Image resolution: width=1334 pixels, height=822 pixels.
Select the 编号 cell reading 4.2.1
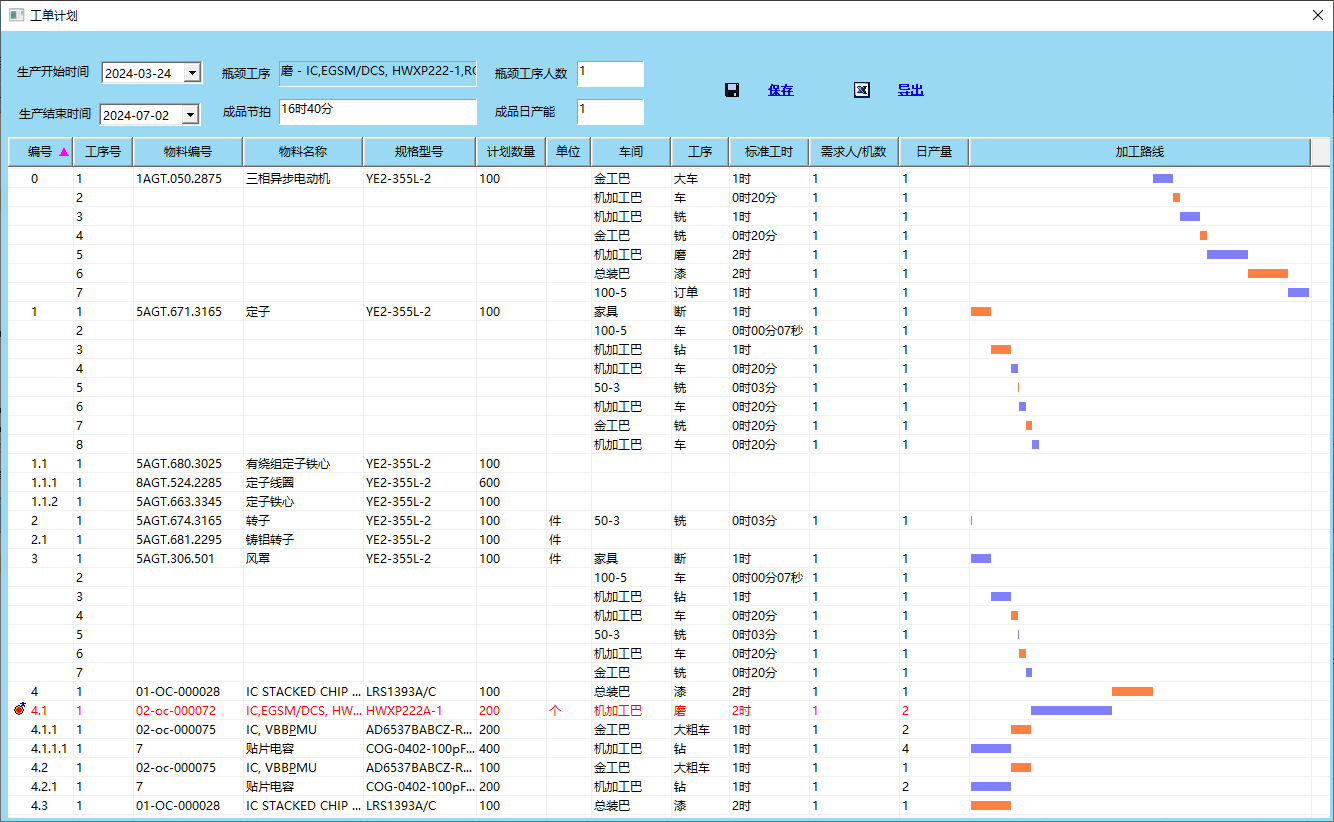41,787
